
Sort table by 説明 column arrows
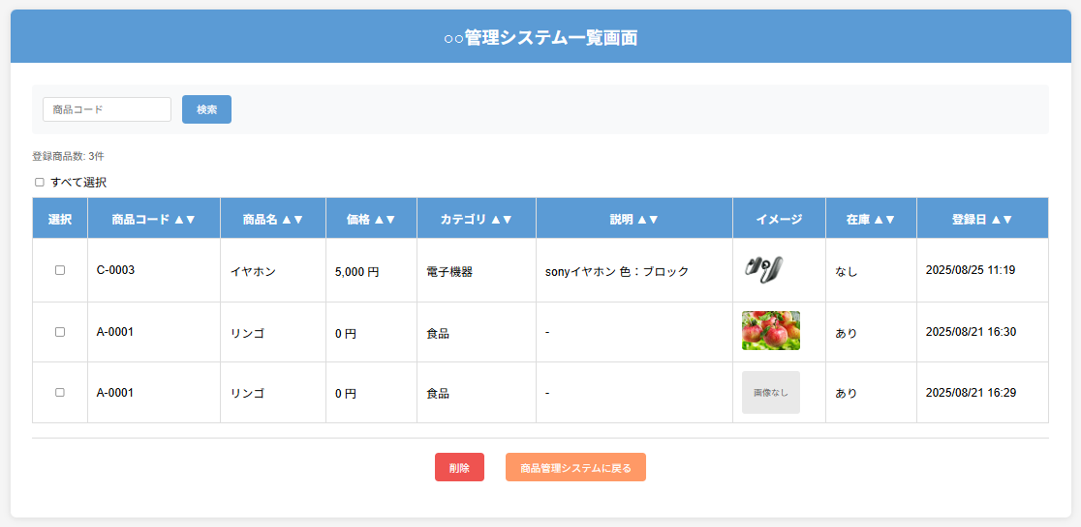pos(646,219)
